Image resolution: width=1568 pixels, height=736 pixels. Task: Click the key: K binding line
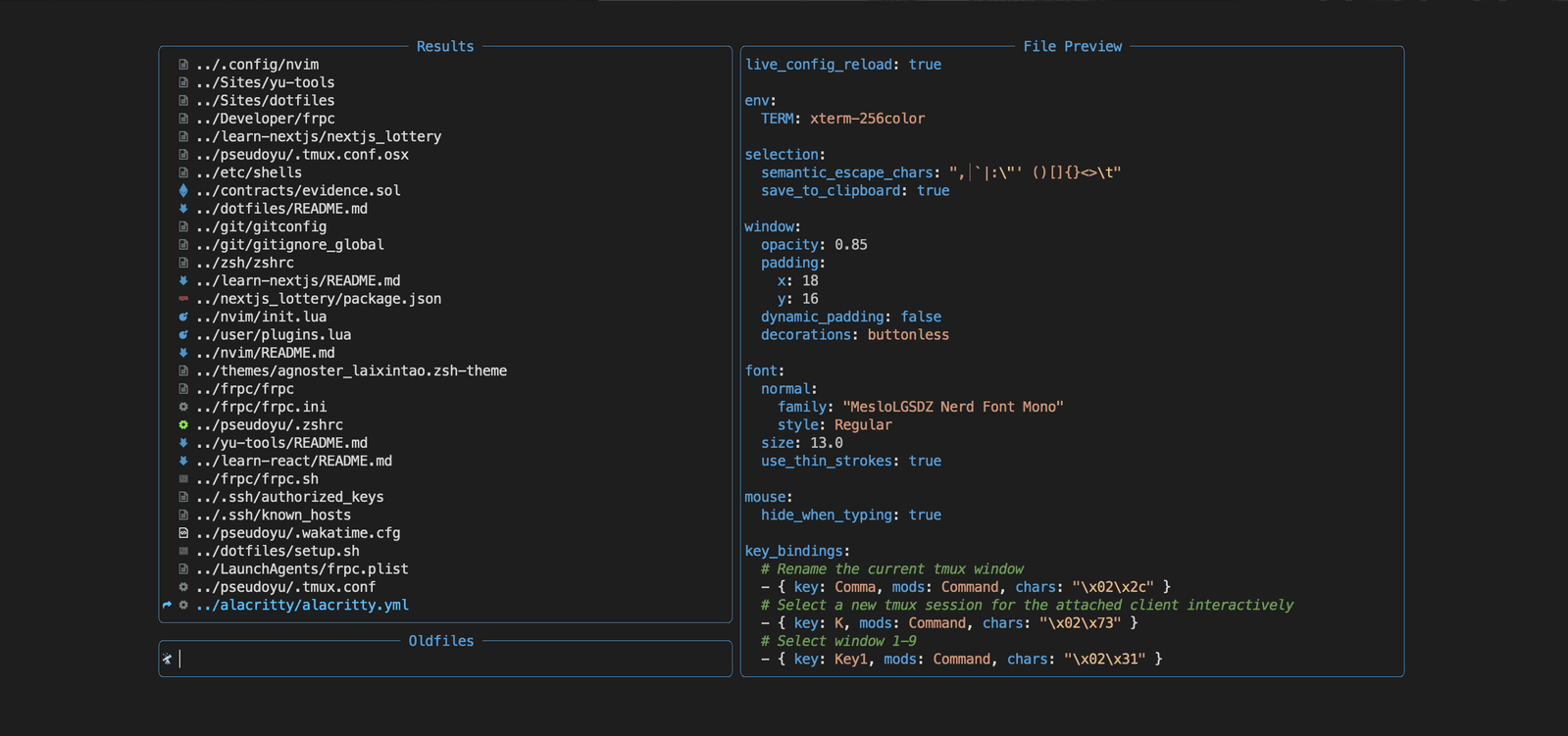pos(949,623)
